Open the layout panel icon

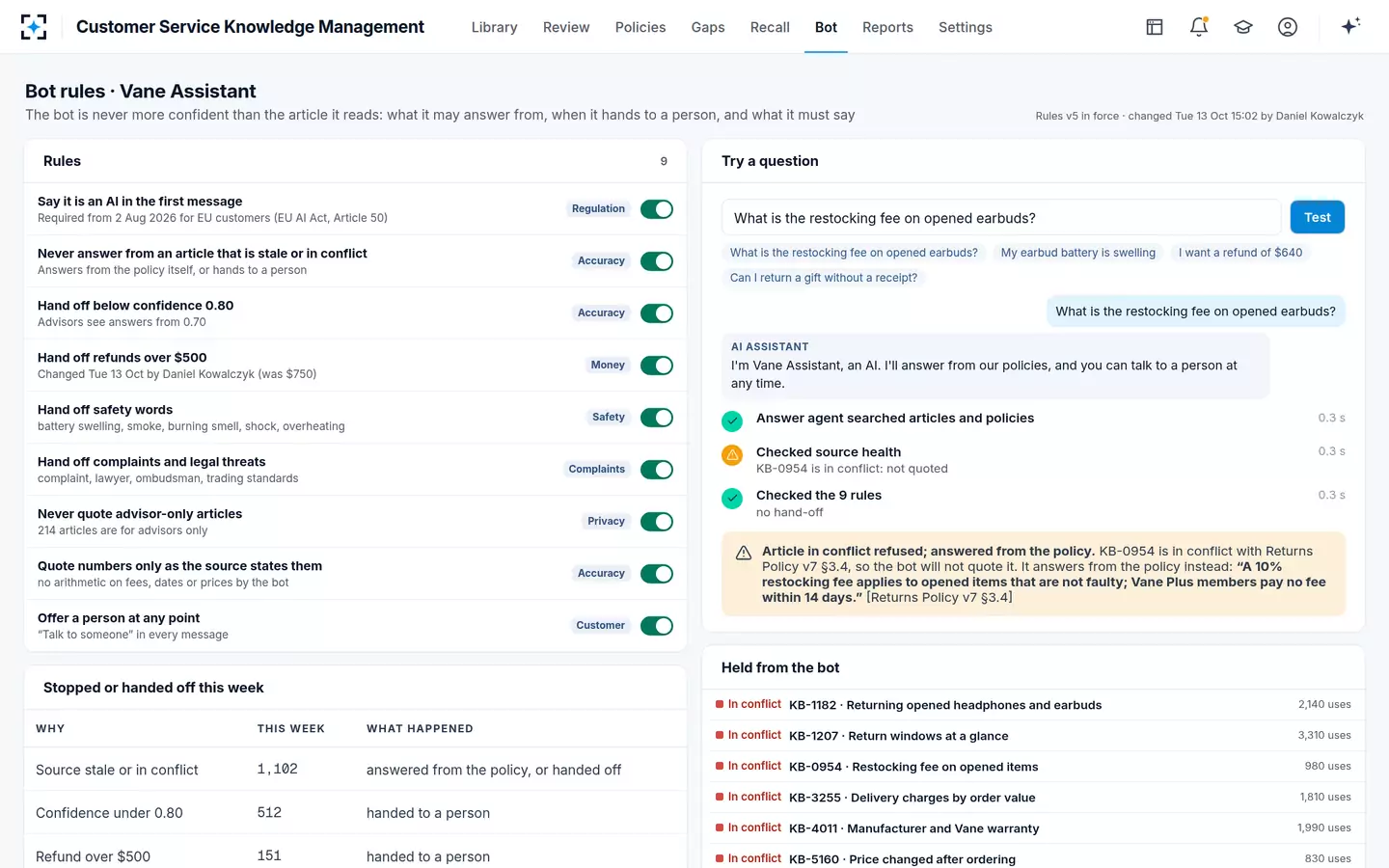coord(1155,27)
